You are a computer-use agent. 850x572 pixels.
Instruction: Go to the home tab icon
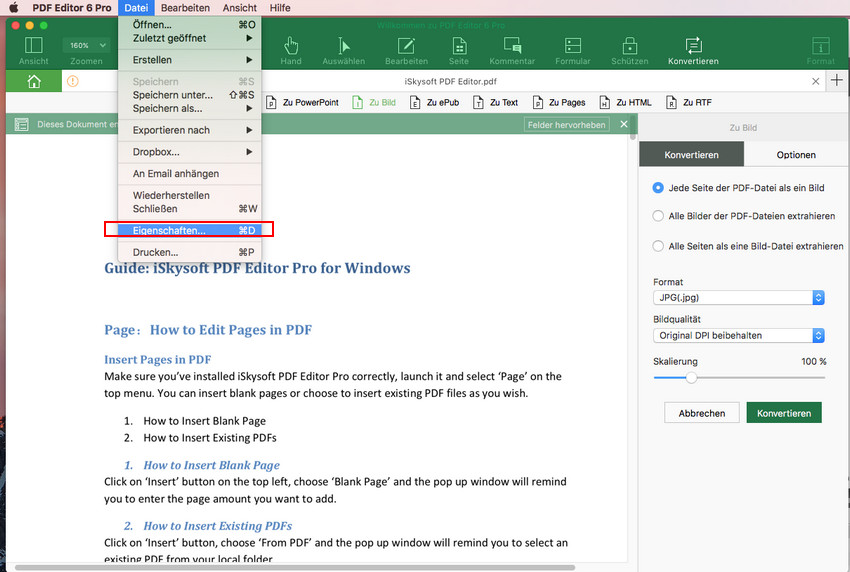34,81
